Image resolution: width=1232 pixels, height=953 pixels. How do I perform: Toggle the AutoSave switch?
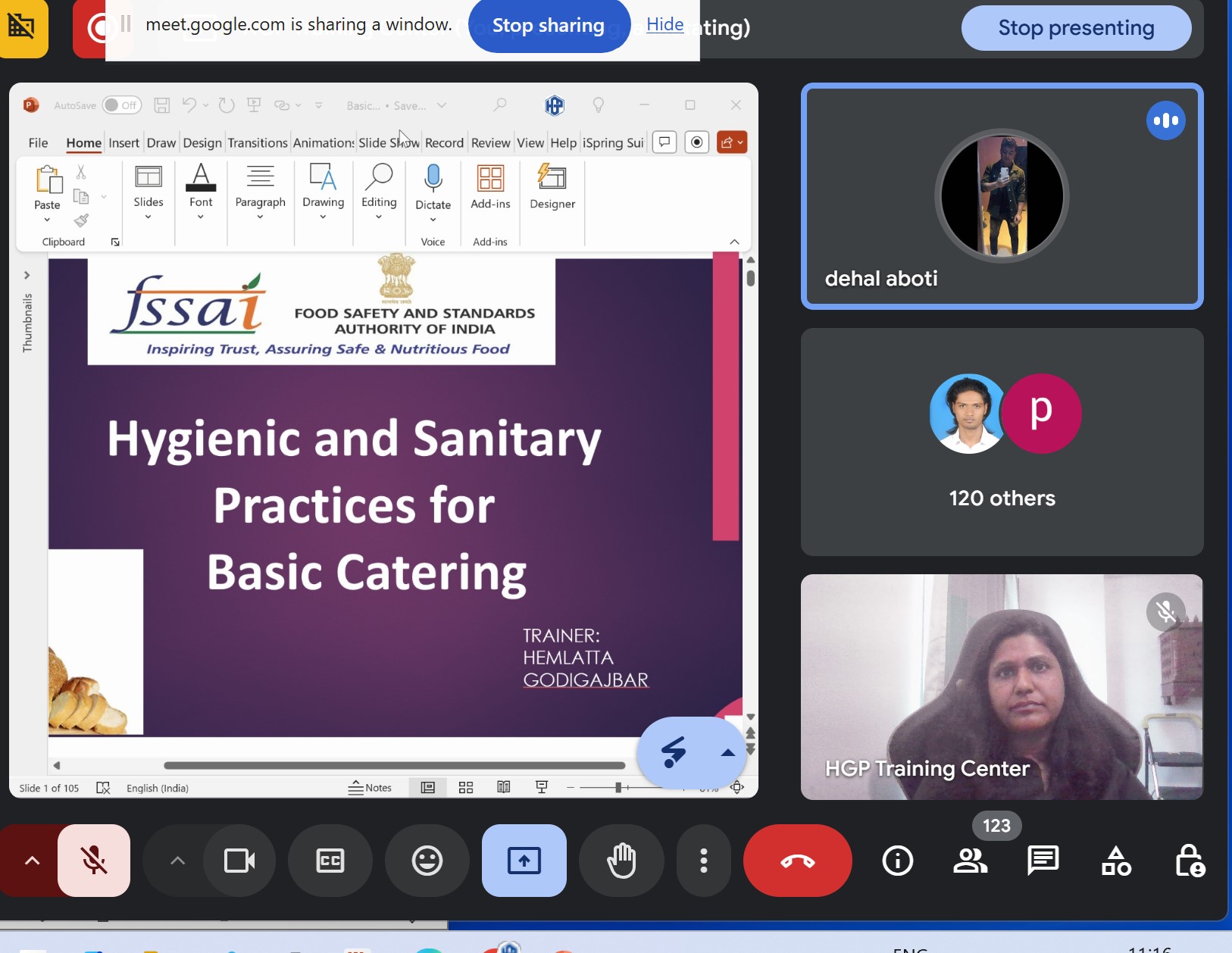click(121, 105)
